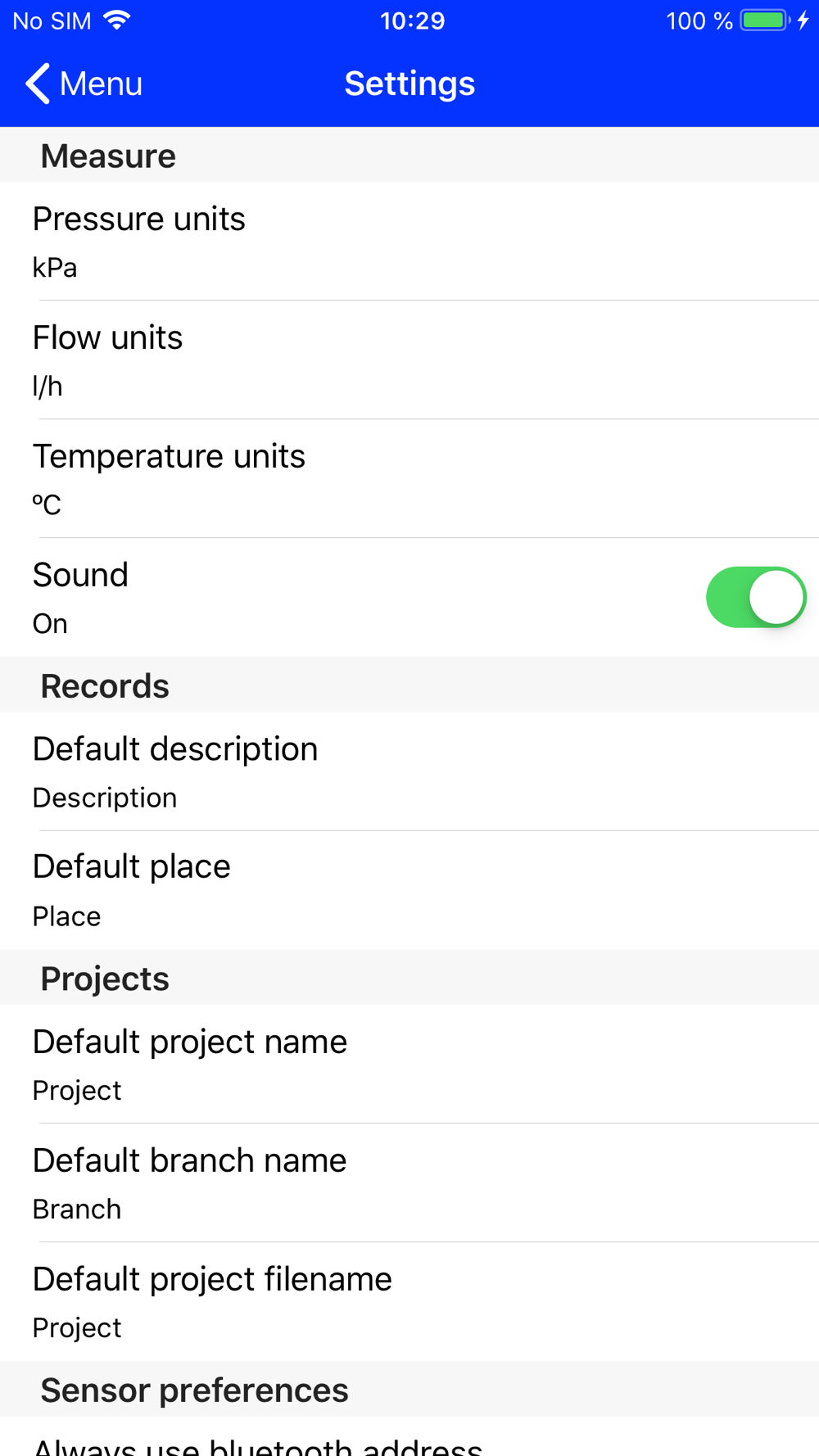Tap the battery icon in status bar
819x1456 pixels.
click(x=764, y=20)
